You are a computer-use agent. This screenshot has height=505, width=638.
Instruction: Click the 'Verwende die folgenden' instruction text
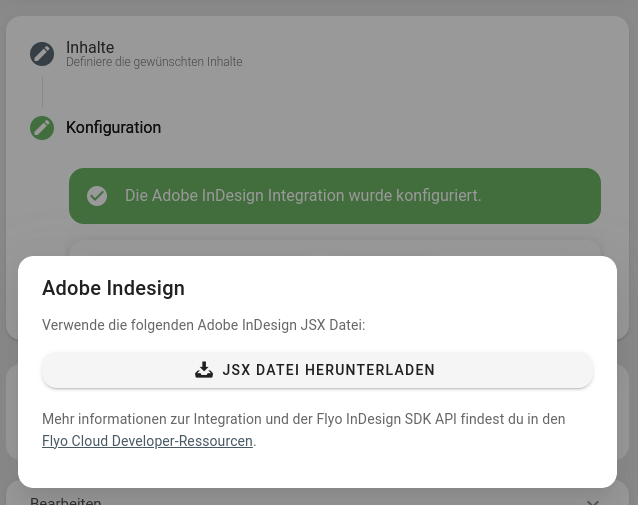pos(118,325)
